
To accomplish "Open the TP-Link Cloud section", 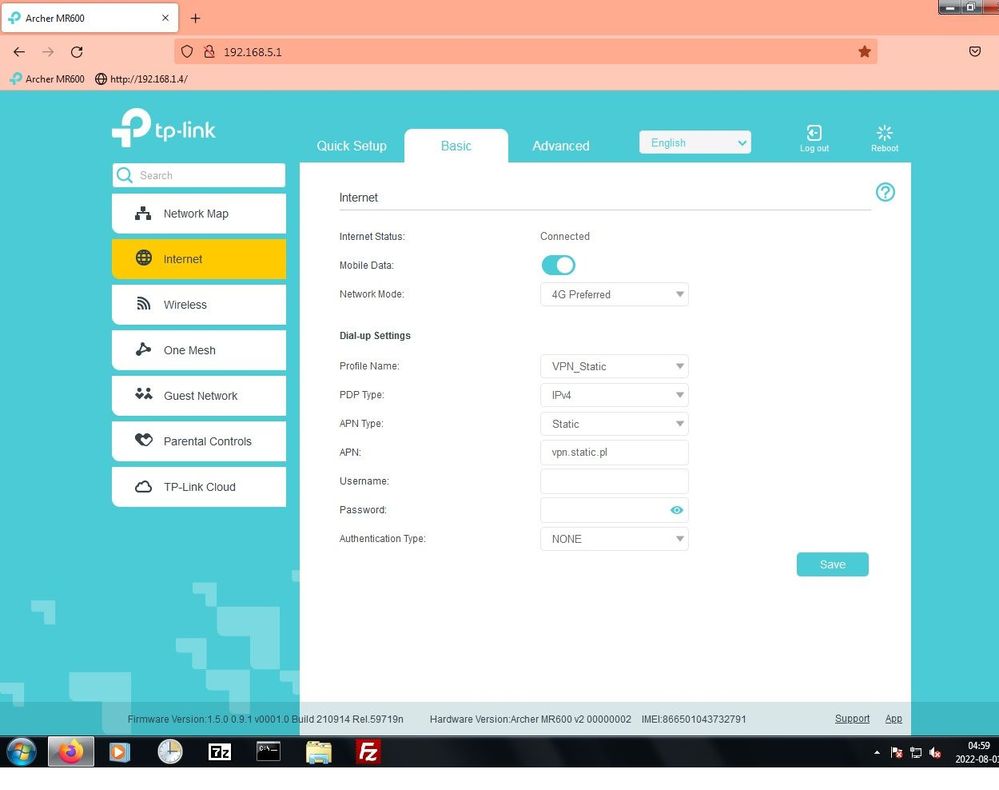I will [197, 487].
